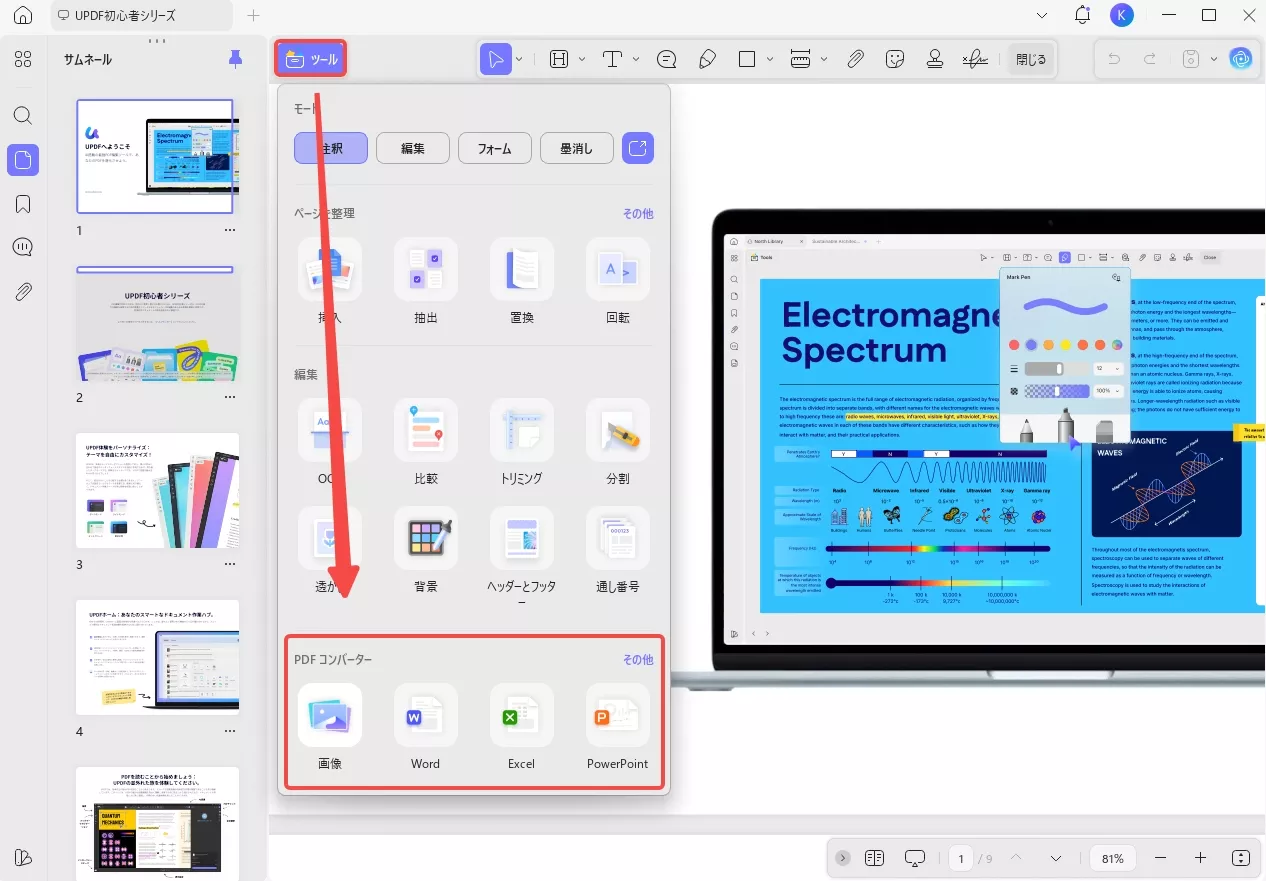The width and height of the screenshot is (1266, 881).
Task: Open the 通し番号 Bates numbering tool
Action: click(x=618, y=550)
